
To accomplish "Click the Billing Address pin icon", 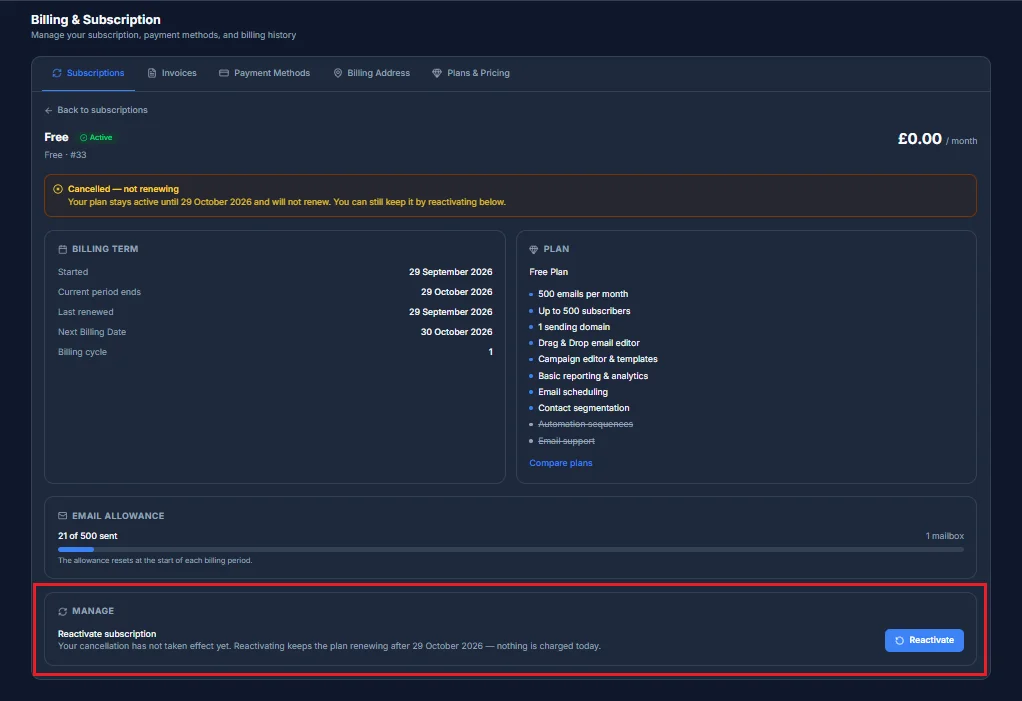I will point(338,73).
